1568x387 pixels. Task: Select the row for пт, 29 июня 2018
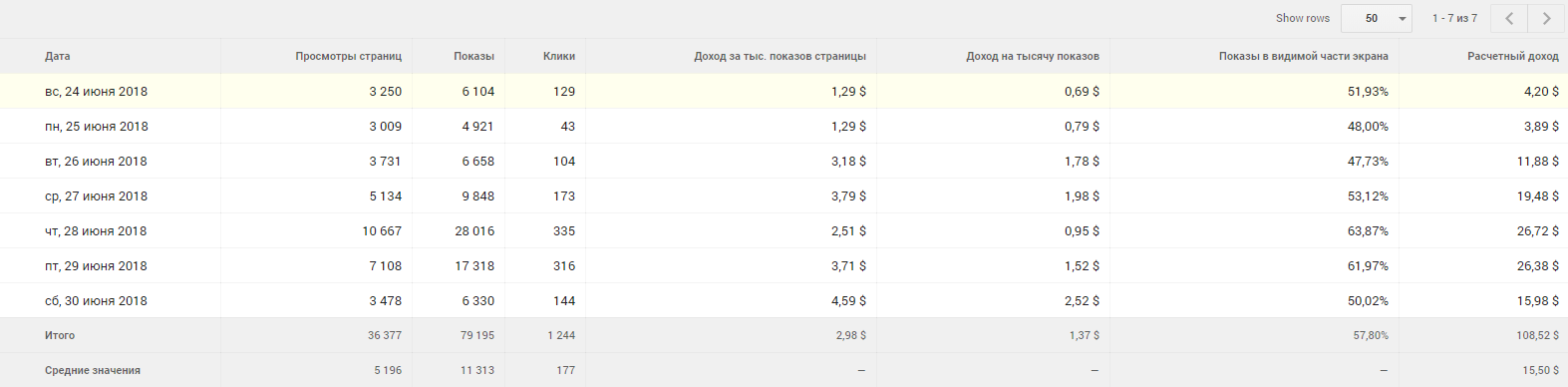click(x=784, y=265)
